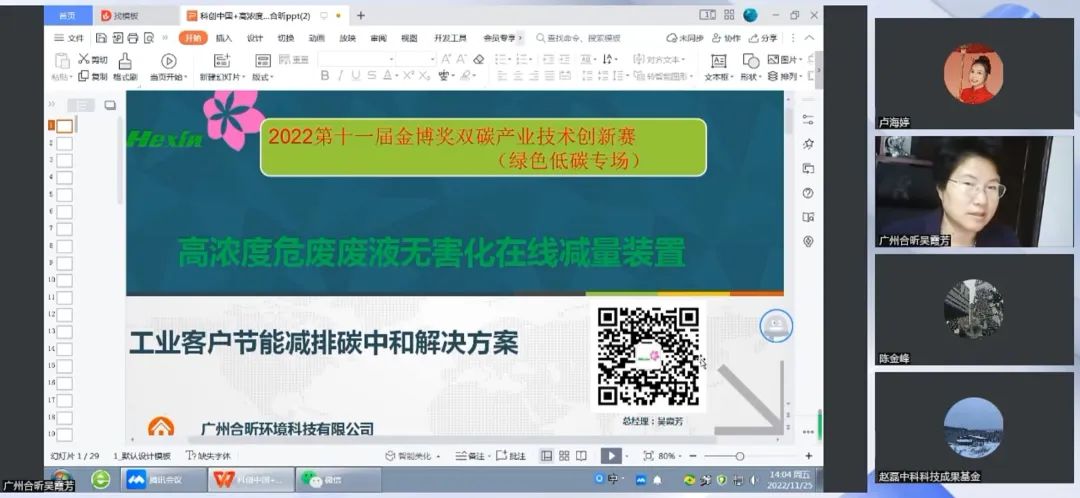Toggle Italic text formatting

click(x=340, y=76)
